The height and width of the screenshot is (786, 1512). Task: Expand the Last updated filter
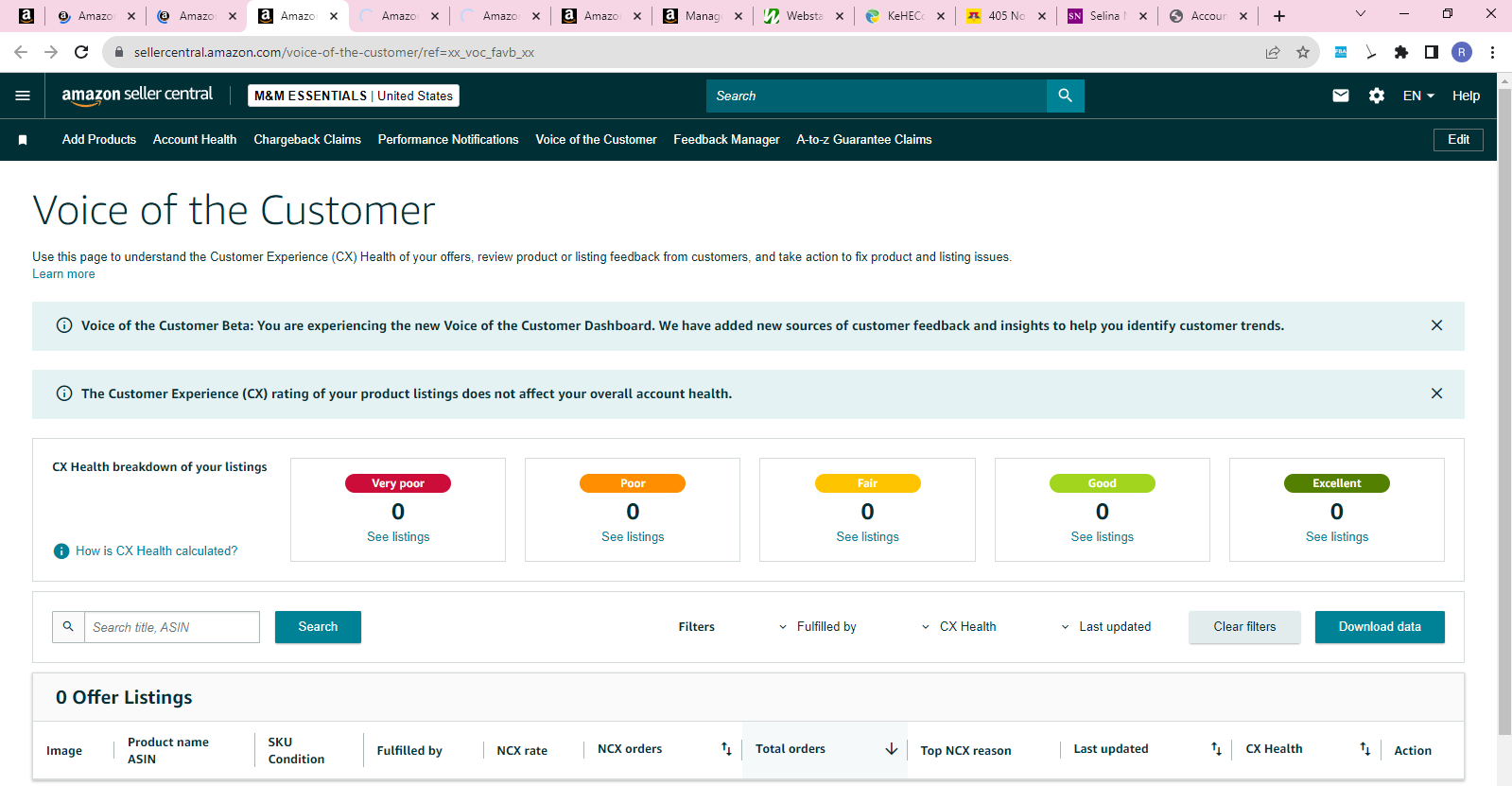[1105, 626]
